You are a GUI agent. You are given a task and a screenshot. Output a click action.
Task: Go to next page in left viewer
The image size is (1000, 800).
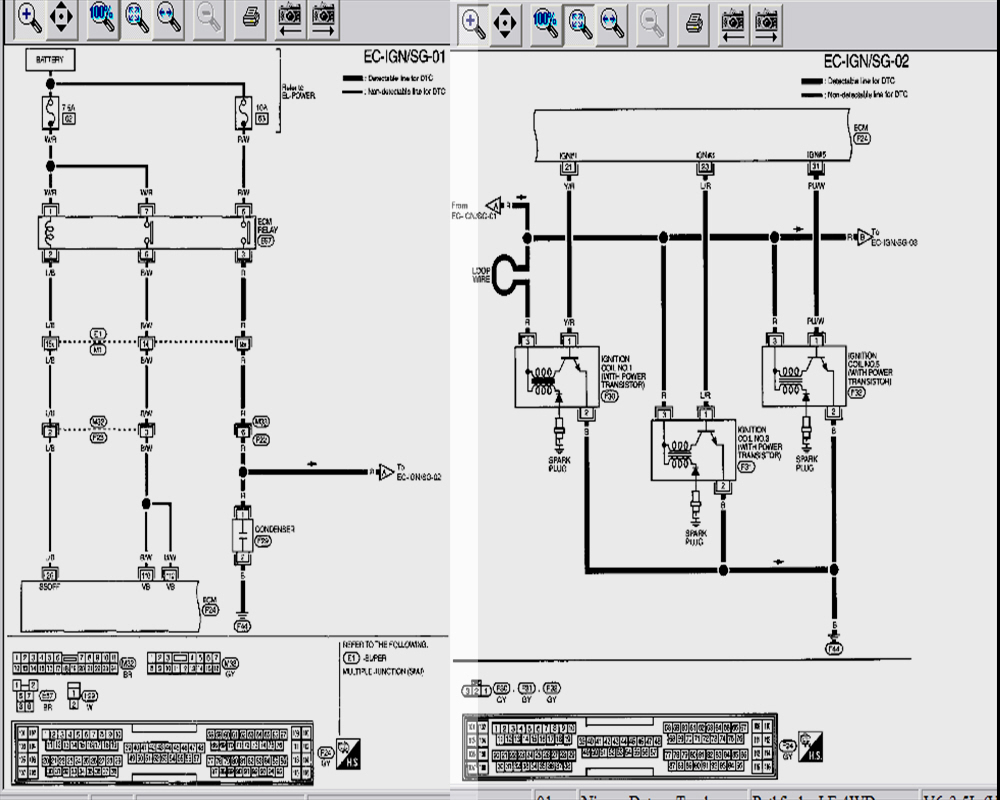coord(323,19)
